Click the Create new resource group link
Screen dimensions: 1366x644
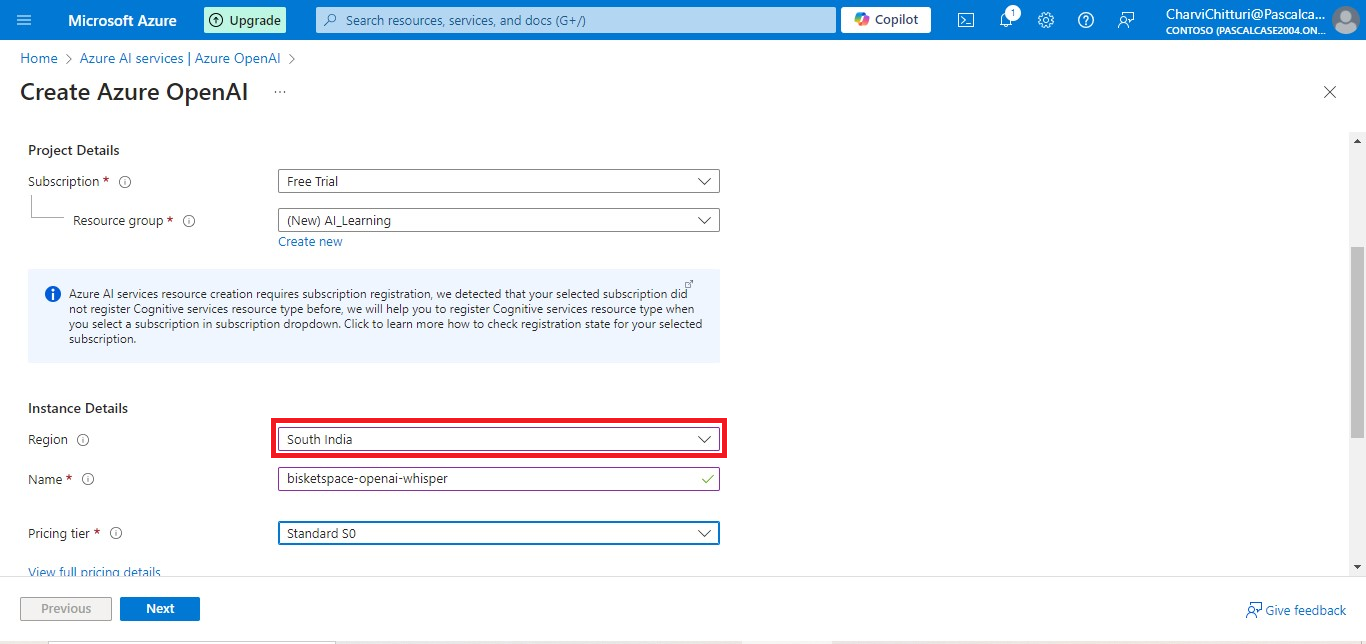(x=310, y=242)
